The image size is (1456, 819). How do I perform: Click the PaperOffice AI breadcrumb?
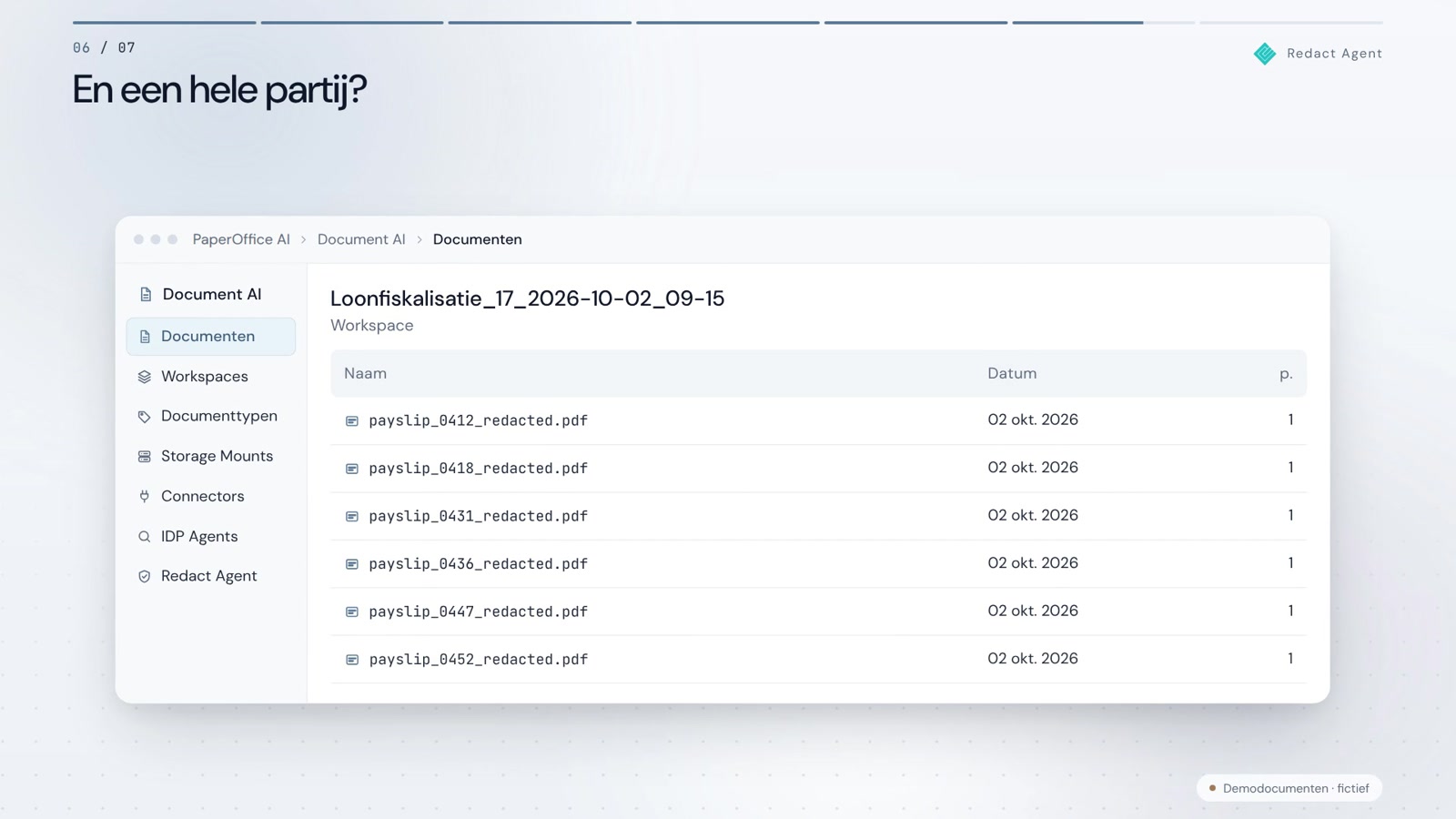click(241, 239)
